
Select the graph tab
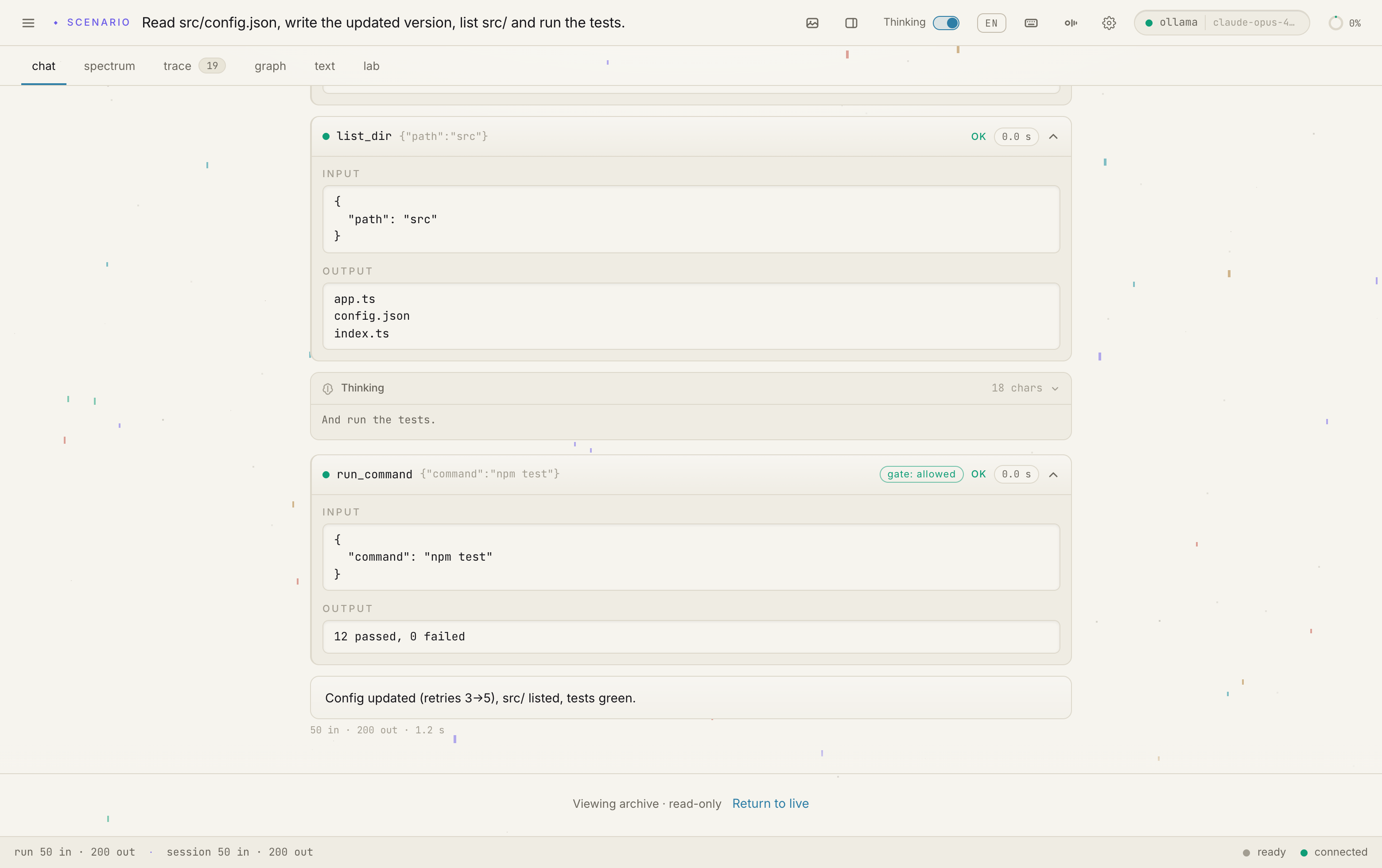270,66
